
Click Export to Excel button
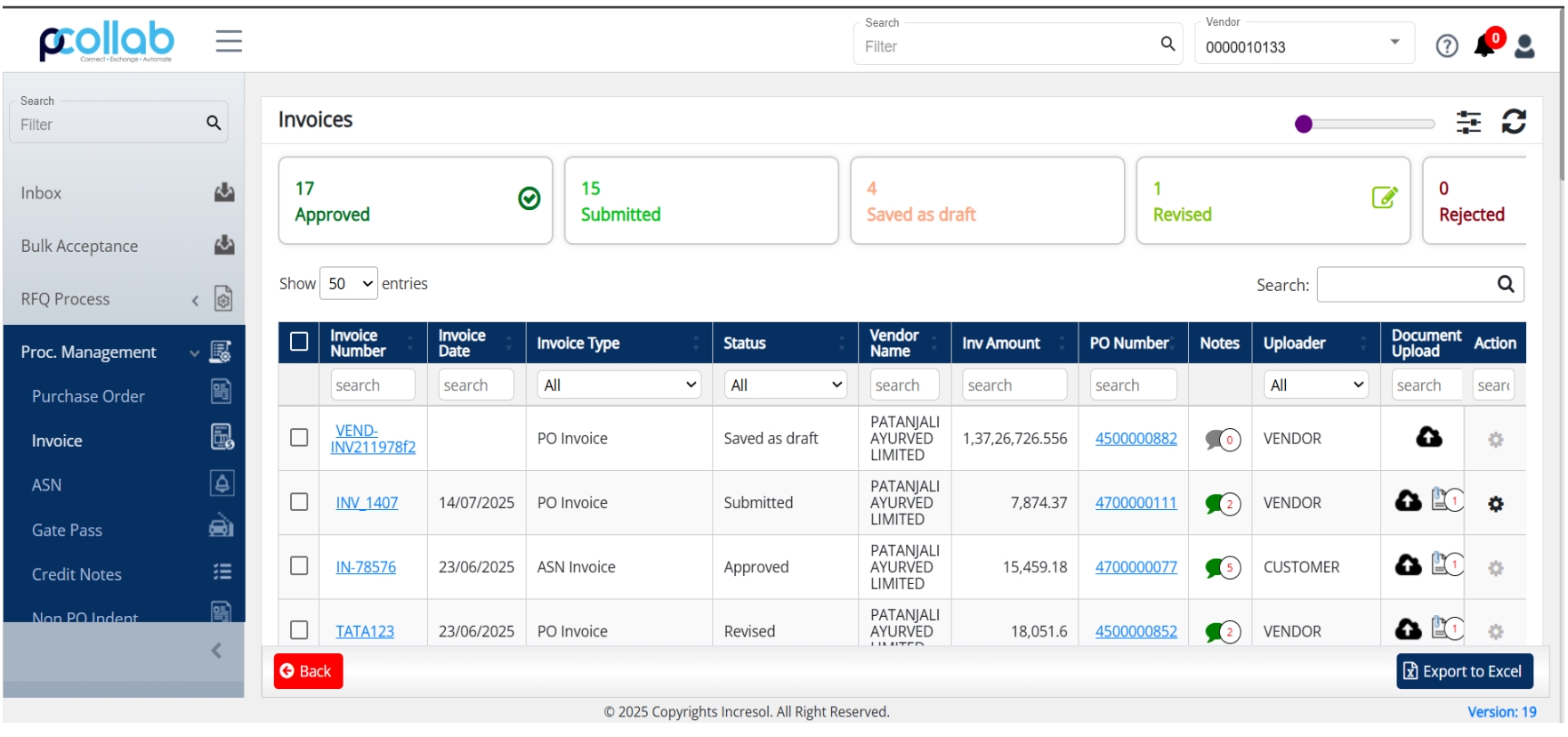(1464, 671)
